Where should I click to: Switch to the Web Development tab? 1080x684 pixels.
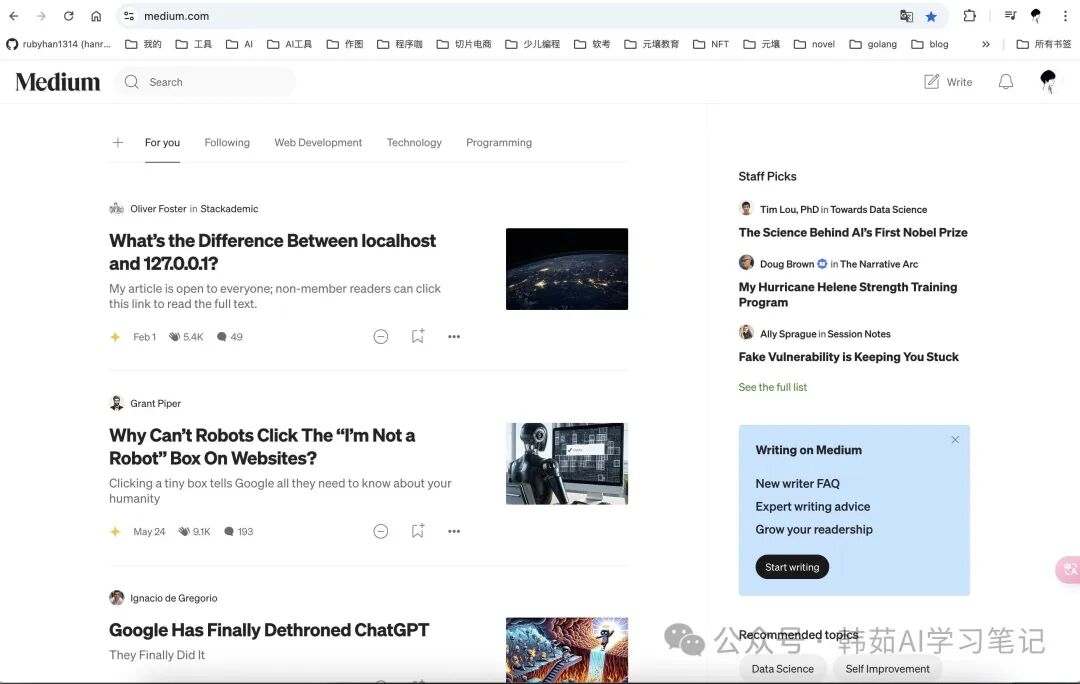[x=318, y=143]
